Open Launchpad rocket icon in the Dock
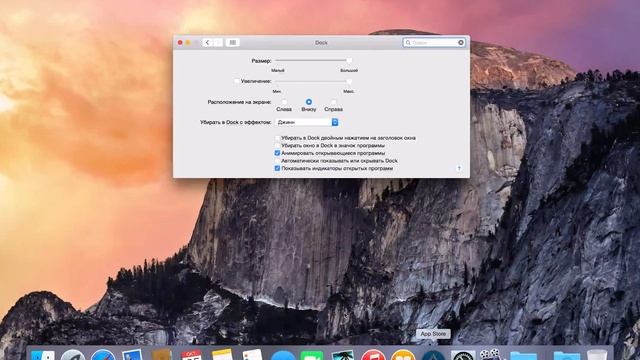 [x=73, y=354]
